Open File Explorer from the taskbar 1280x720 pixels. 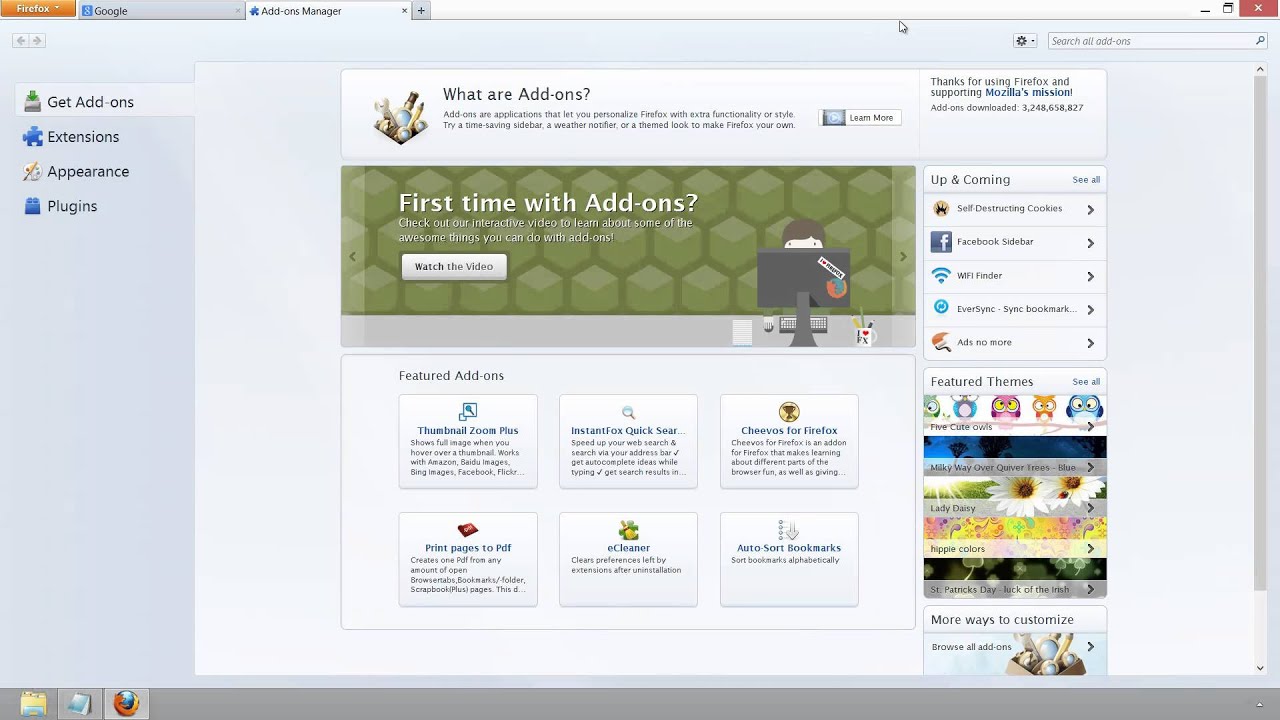point(33,704)
